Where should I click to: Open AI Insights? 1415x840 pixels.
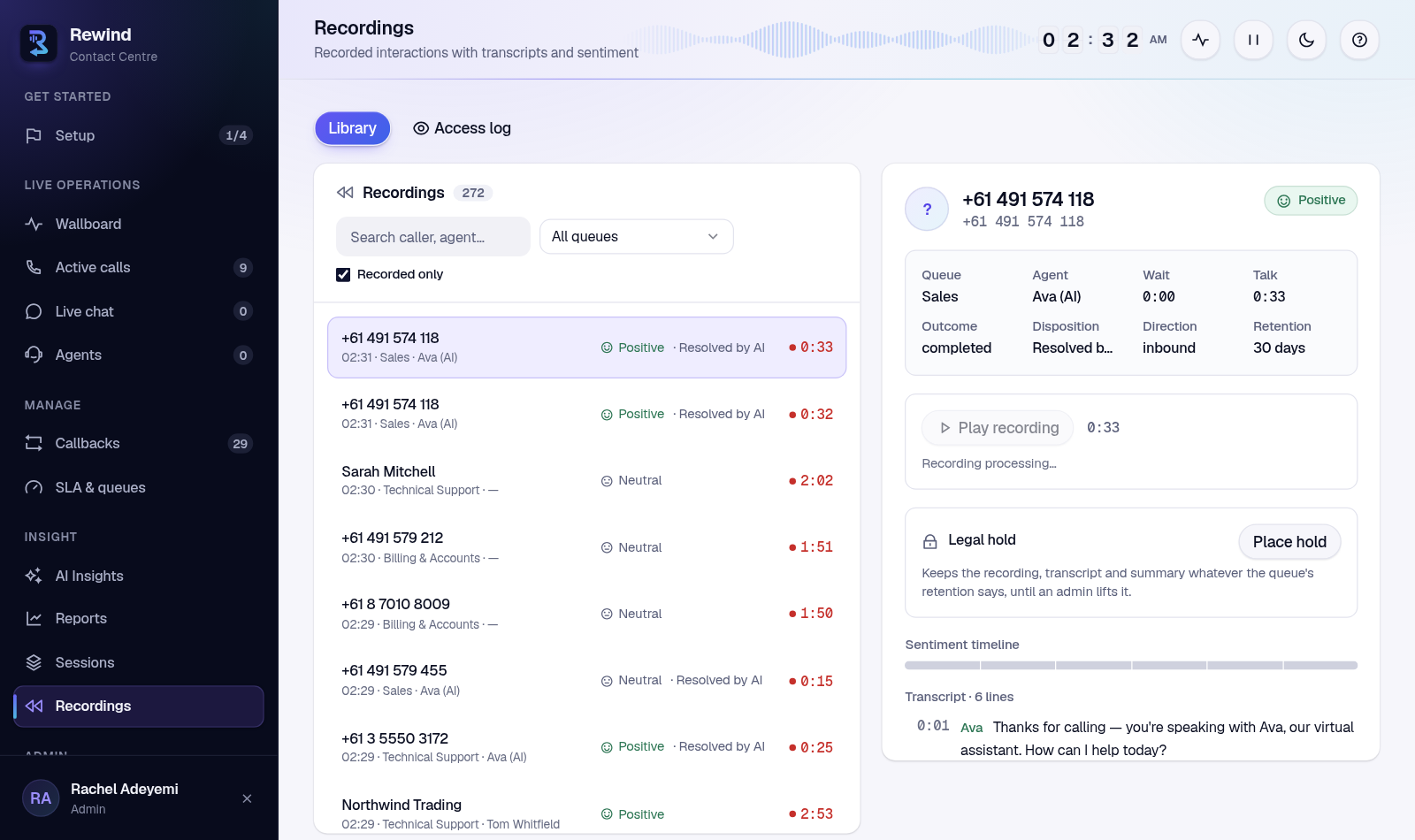139,576
